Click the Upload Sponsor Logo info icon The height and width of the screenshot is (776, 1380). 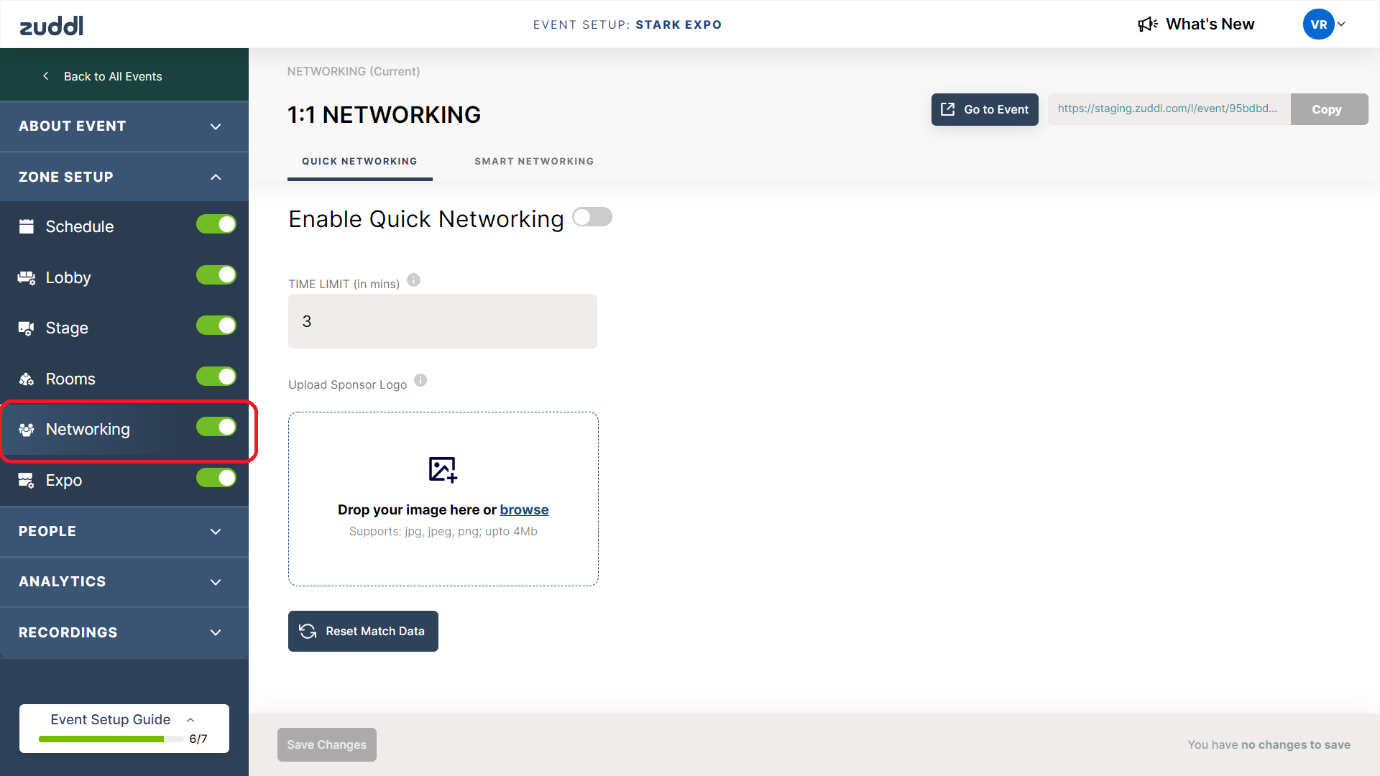[420, 380]
